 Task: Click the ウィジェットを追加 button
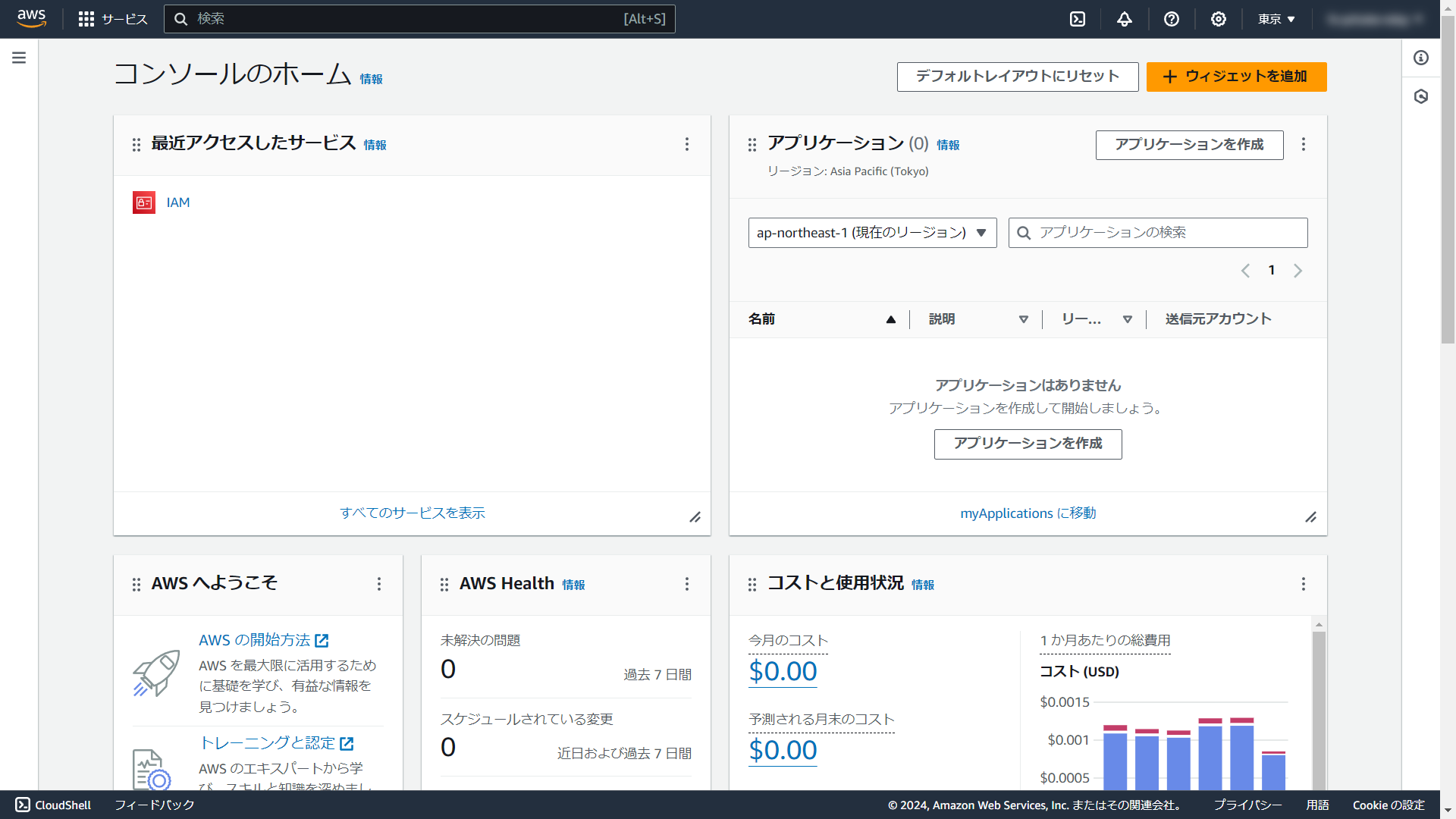pyautogui.click(x=1236, y=77)
